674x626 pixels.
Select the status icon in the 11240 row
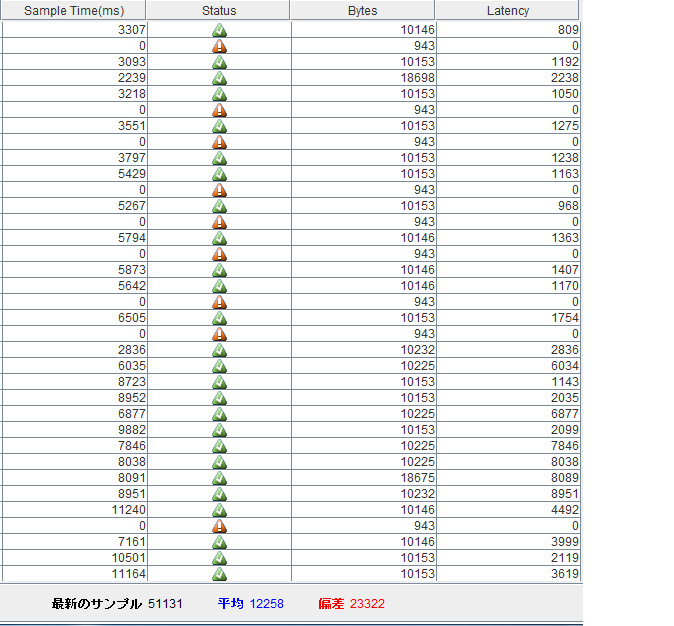219,510
